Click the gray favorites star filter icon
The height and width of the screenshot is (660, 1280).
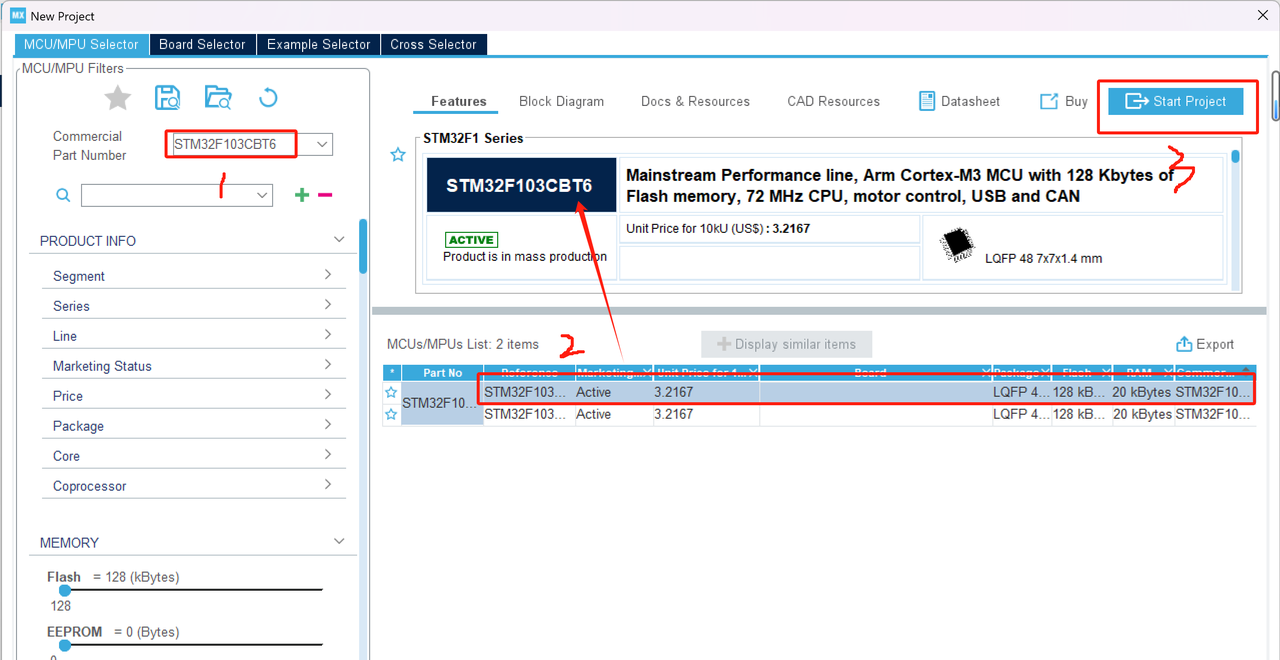[x=118, y=98]
